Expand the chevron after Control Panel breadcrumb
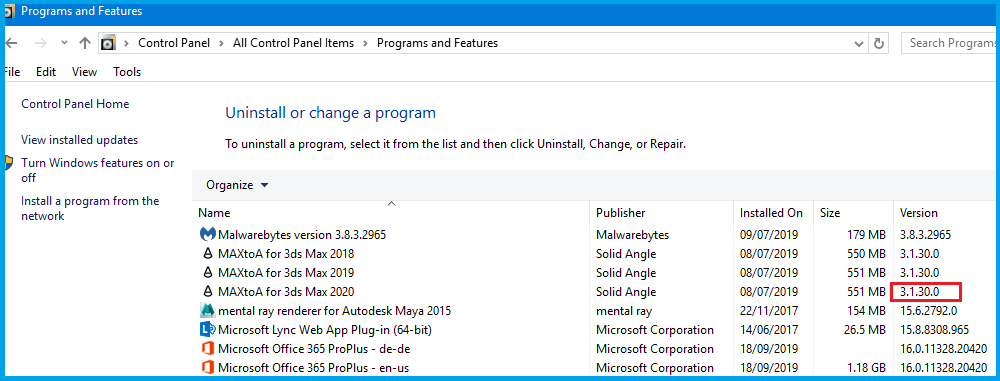The height and width of the screenshot is (381, 1000). coord(221,43)
